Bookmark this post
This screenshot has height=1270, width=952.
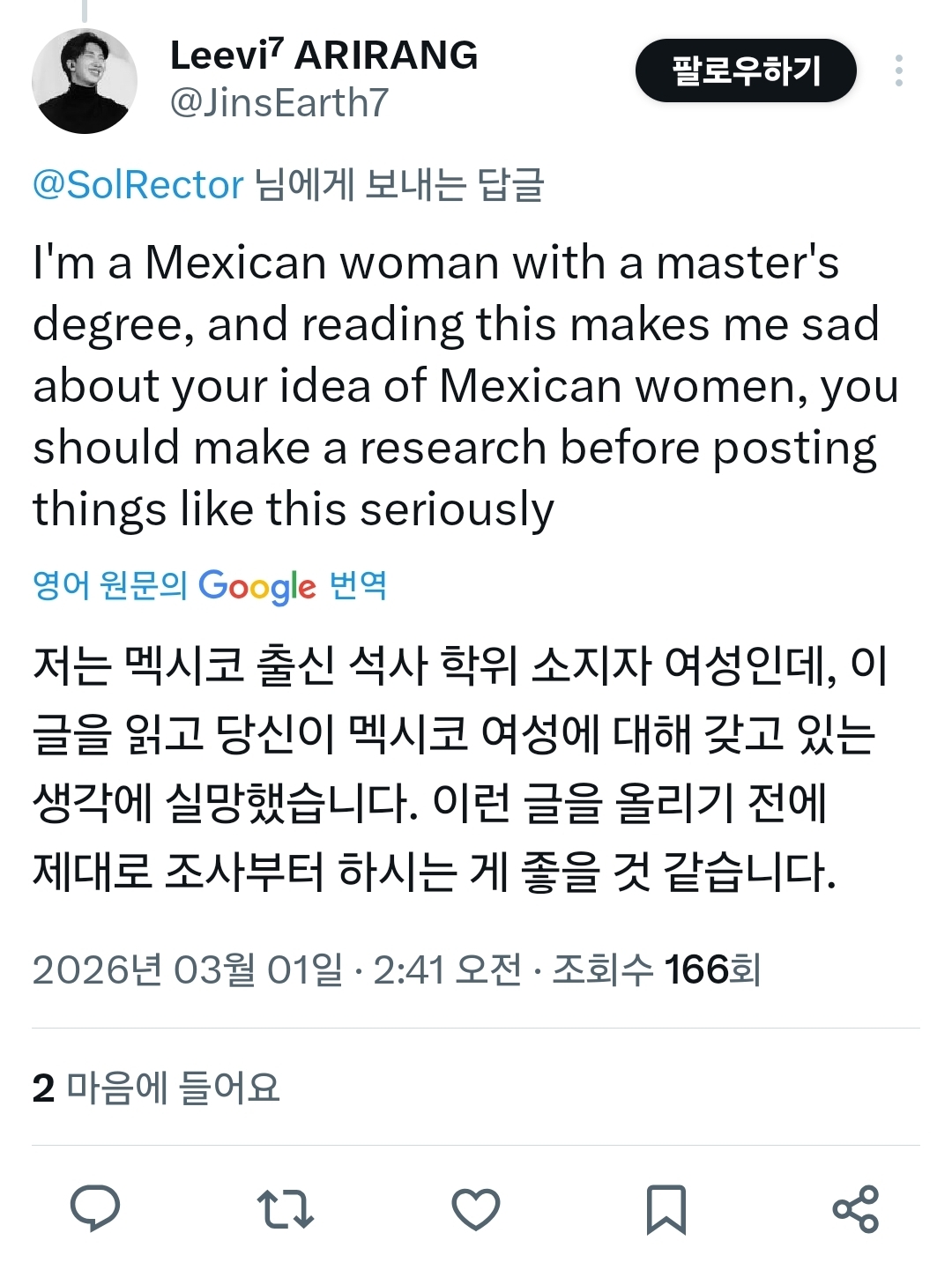(x=666, y=1209)
